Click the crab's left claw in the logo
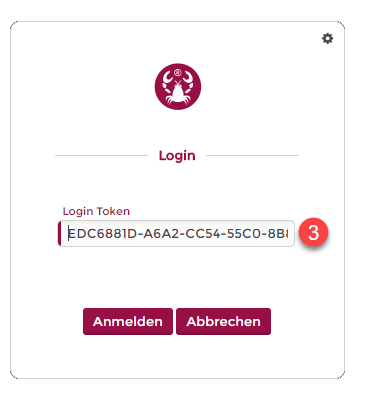Screen dimensions: 371x413 [167, 79]
